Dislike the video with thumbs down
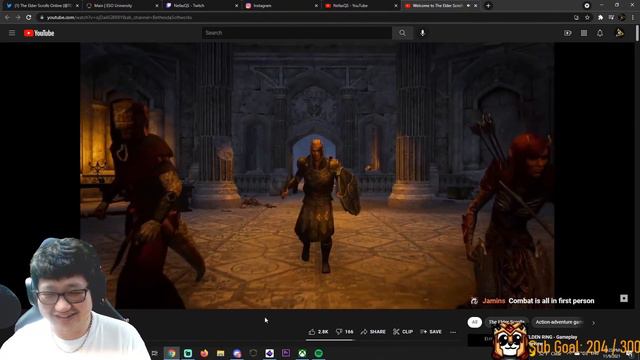 [344, 332]
